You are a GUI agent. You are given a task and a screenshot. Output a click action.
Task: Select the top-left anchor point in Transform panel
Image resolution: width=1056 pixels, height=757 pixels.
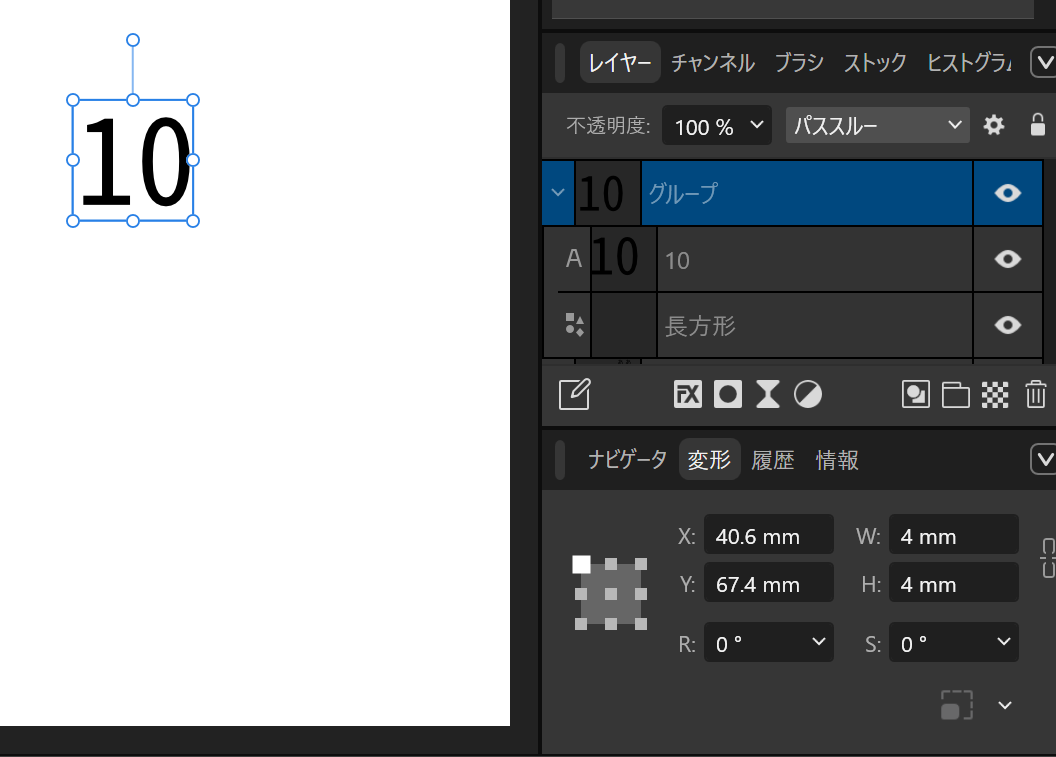click(581, 564)
